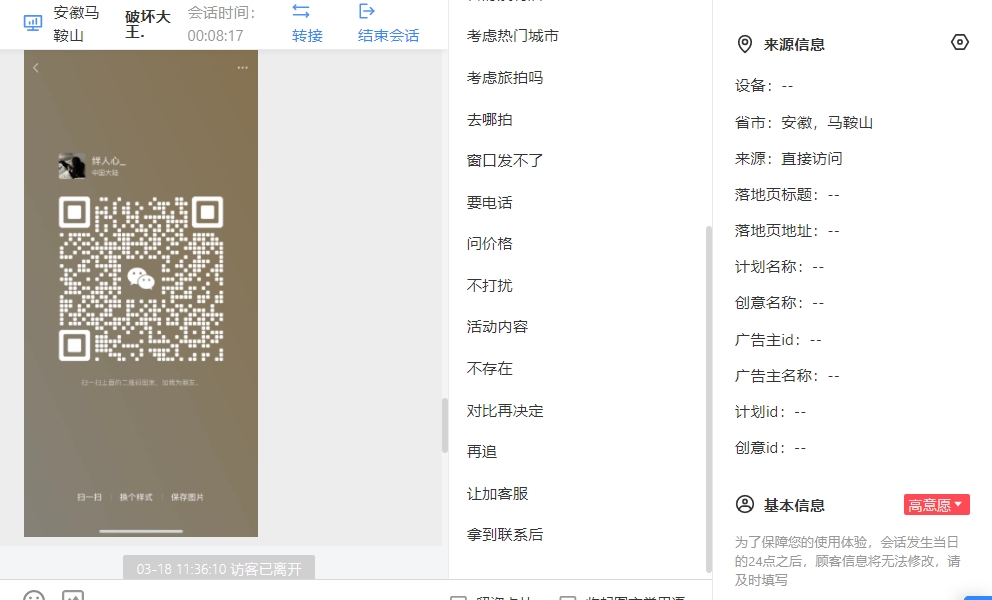
Task: Open the emoji picker icon
Action: point(34,595)
